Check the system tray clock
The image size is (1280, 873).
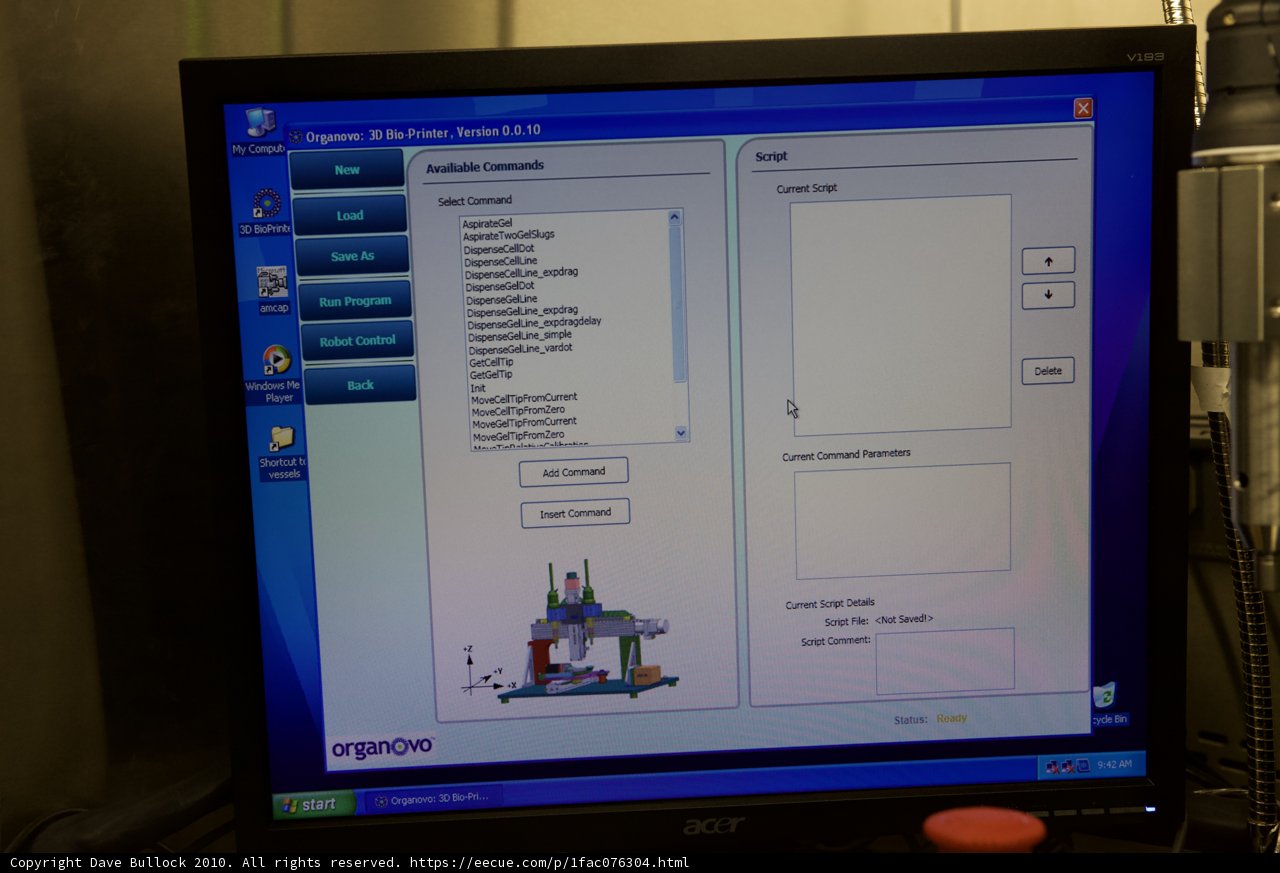[1114, 765]
